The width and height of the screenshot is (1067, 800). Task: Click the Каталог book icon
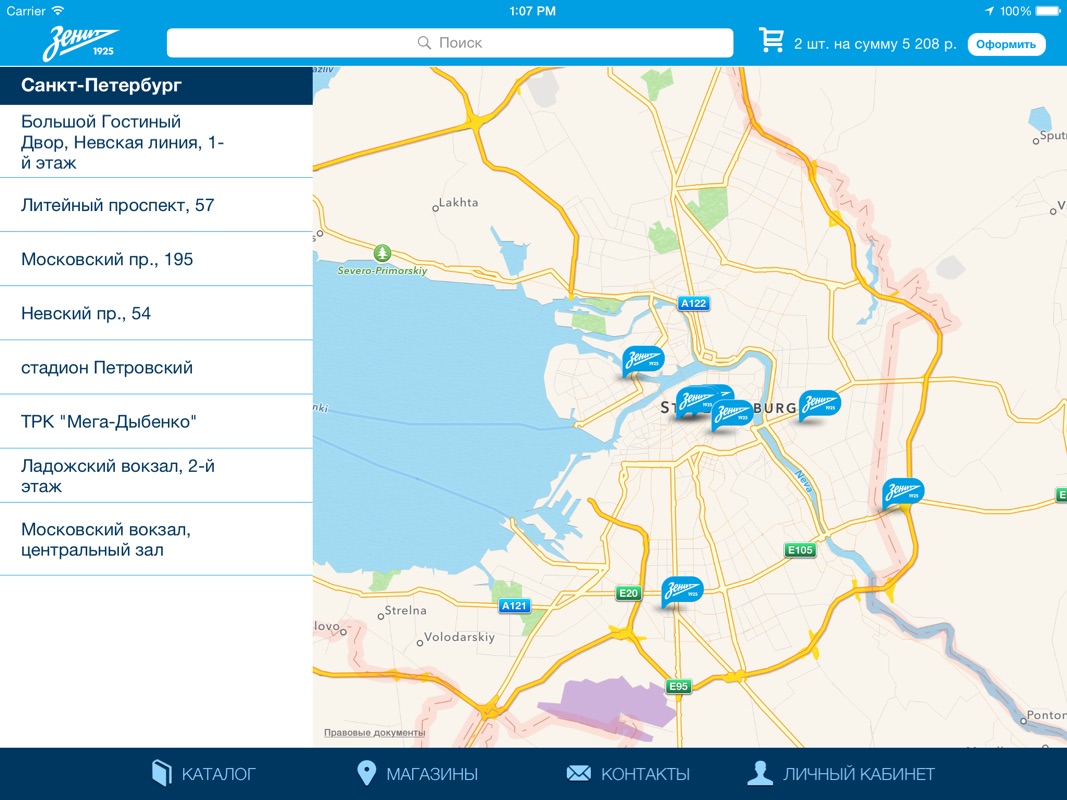pyautogui.click(x=162, y=773)
